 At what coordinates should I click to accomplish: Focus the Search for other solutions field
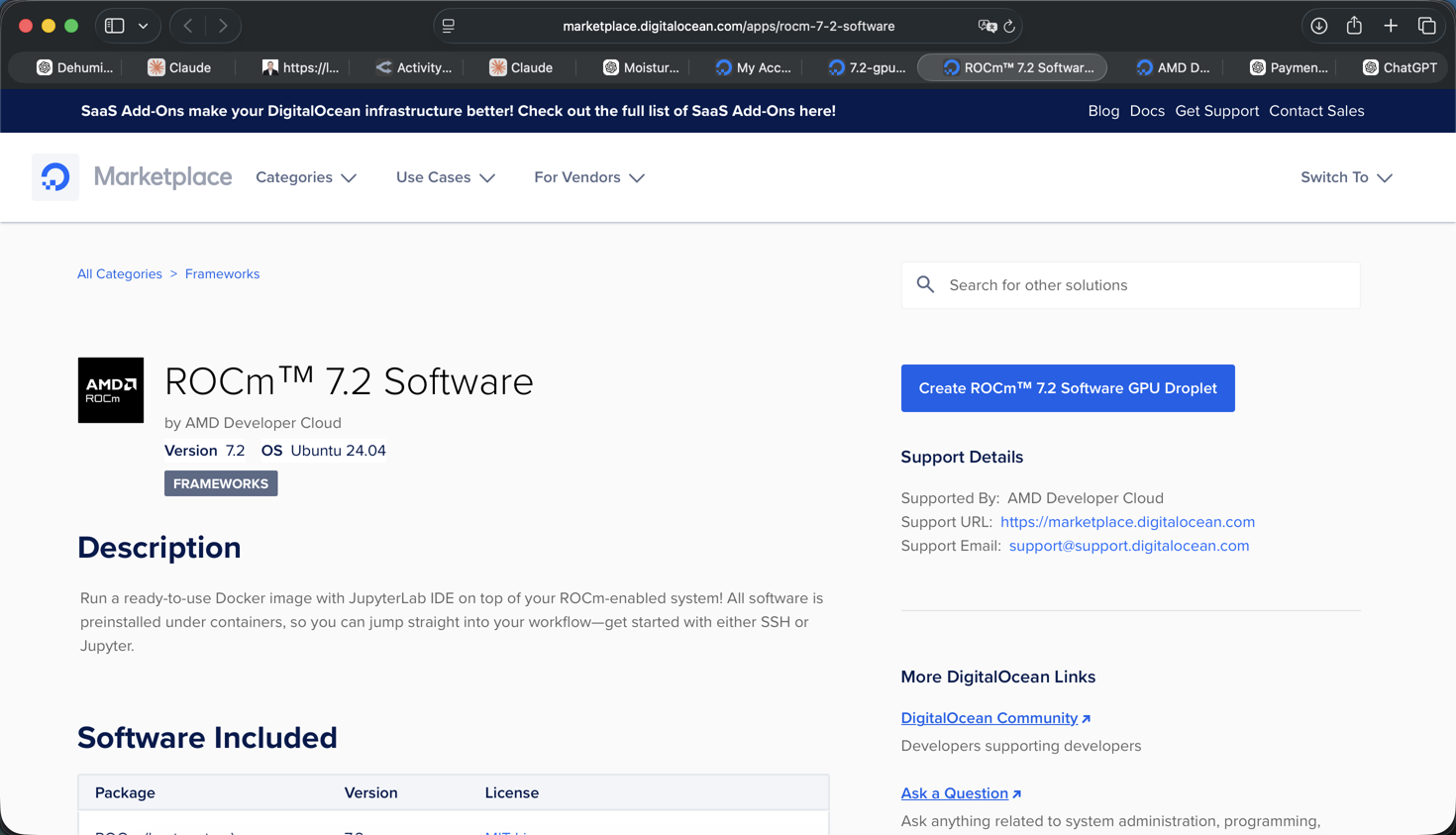(1130, 285)
